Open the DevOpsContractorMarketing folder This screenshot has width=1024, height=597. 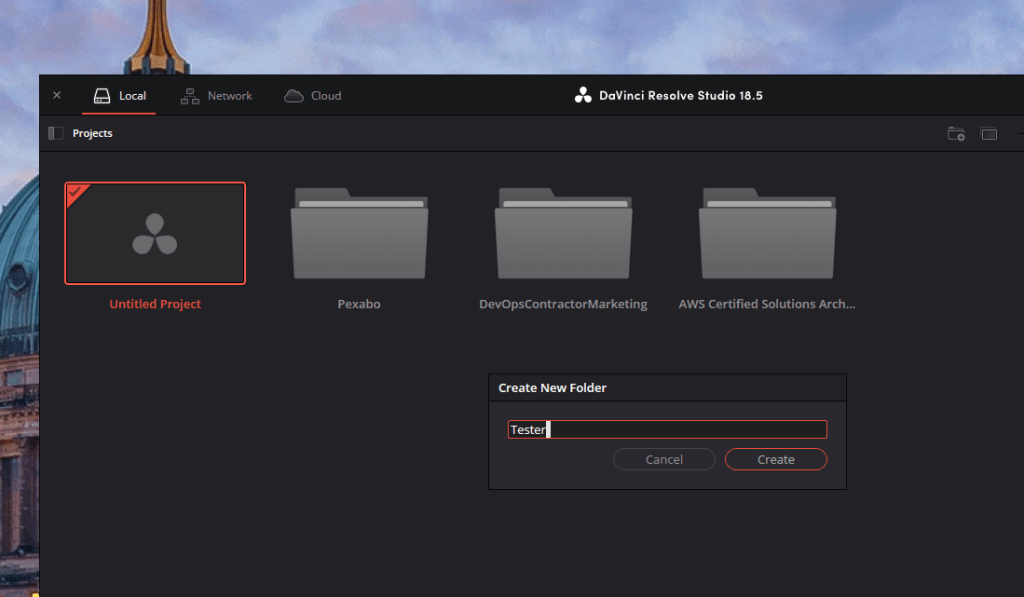(x=563, y=233)
